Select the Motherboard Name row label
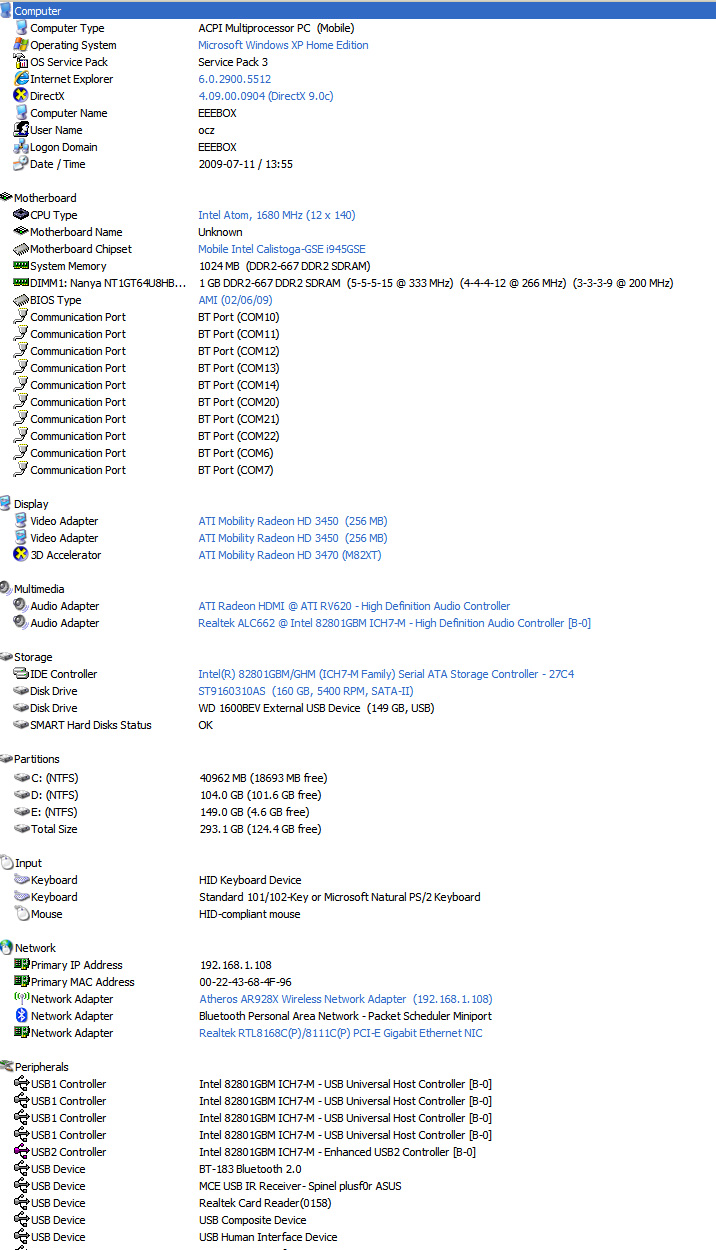 76,232
